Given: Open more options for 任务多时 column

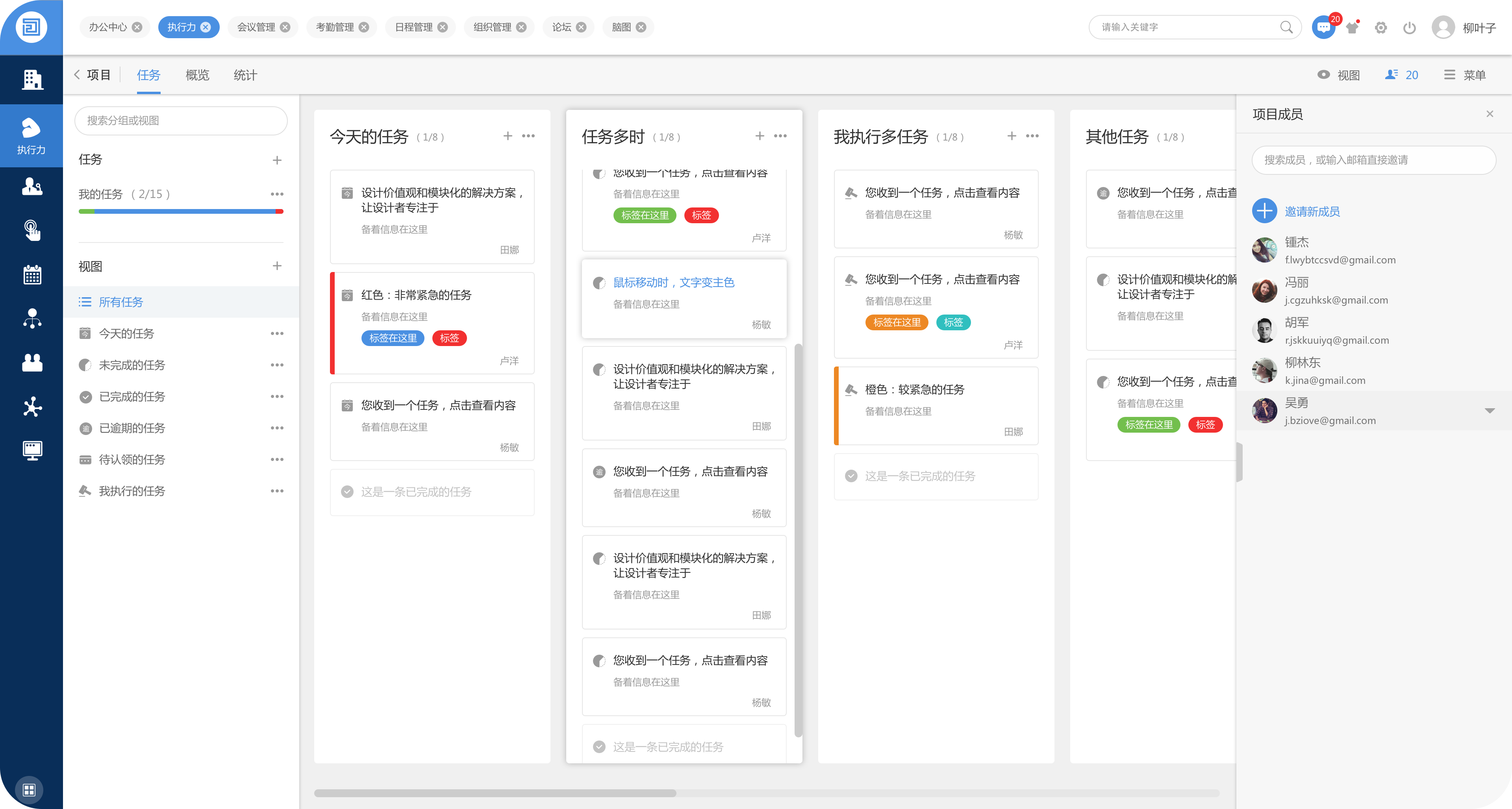Looking at the screenshot, I should click(780, 135).
